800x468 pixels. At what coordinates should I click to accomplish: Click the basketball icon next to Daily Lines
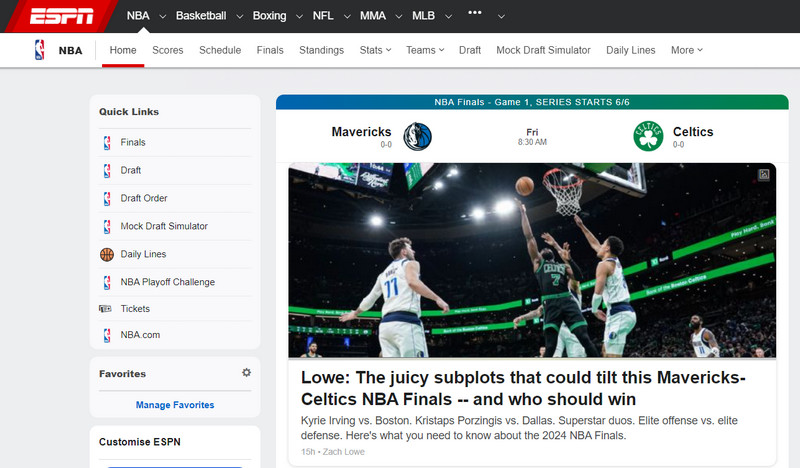coord(107,254)
